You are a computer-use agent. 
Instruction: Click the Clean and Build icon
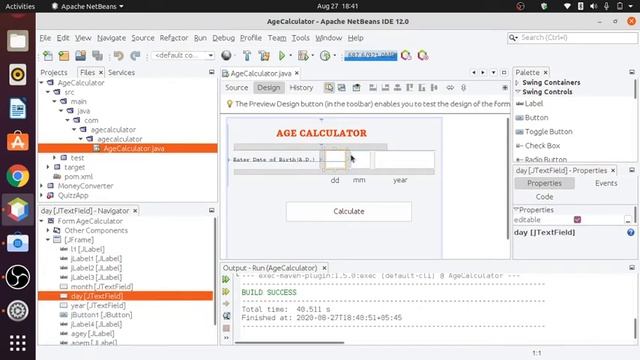264,56
